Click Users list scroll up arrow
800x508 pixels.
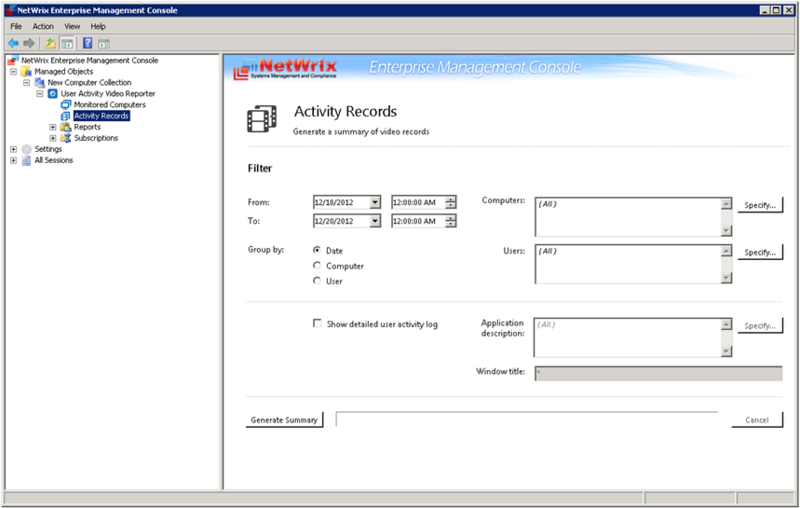click(727, 251)
